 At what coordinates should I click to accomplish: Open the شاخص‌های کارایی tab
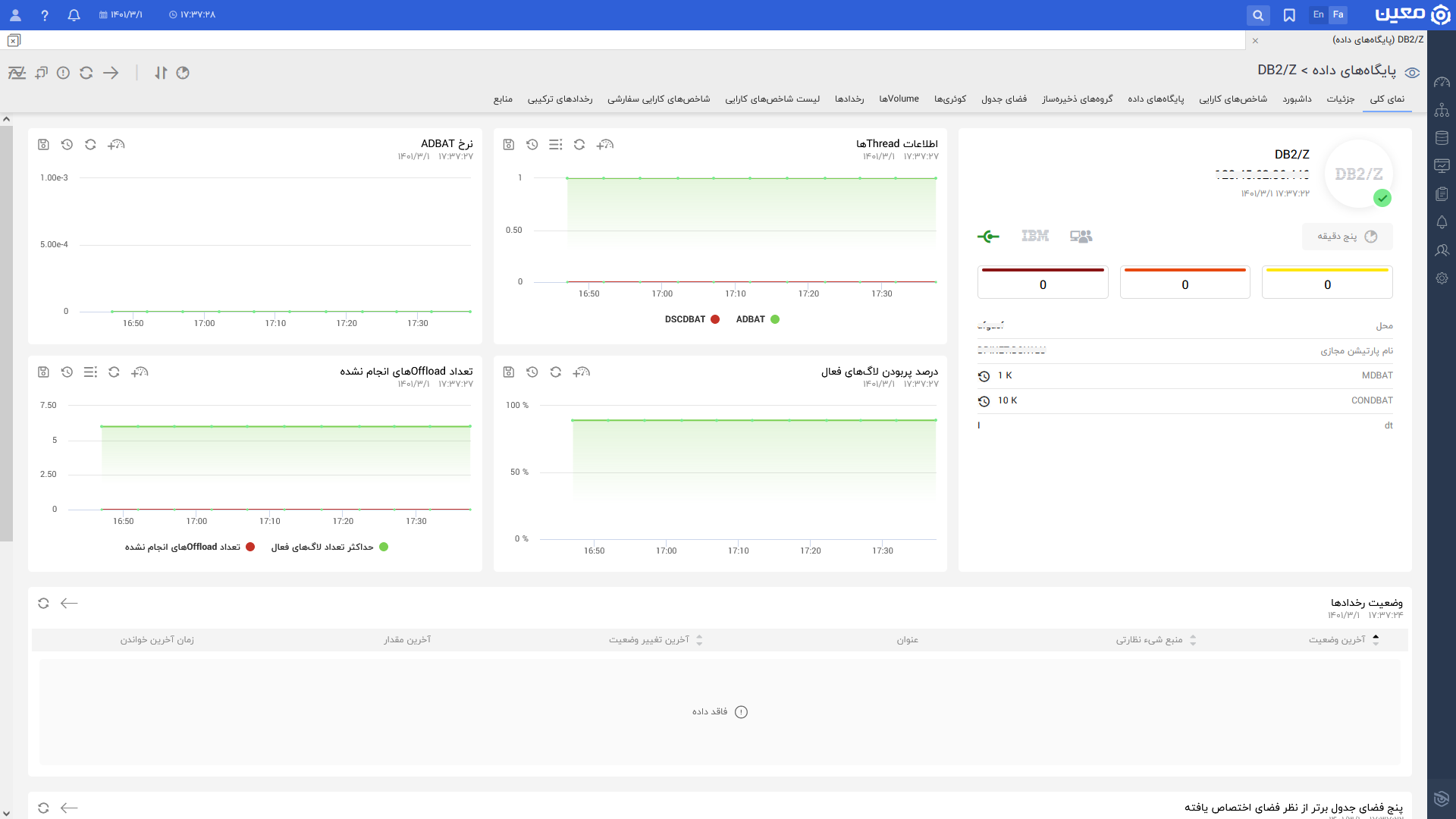tap(1232, 99)
